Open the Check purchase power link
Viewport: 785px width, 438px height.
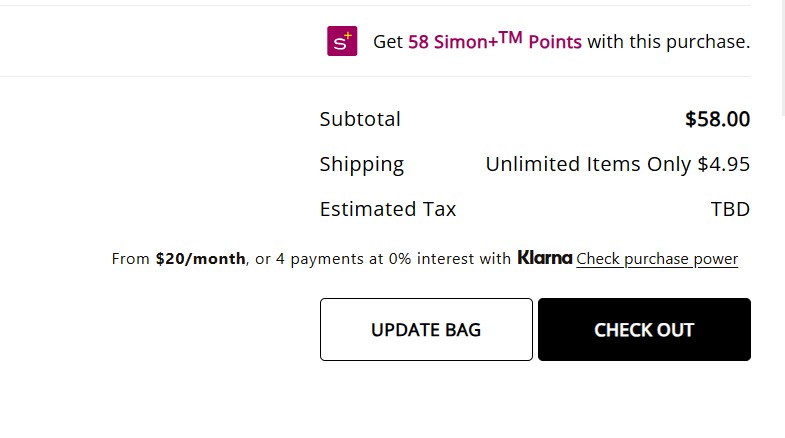click(x=657, y=259)
